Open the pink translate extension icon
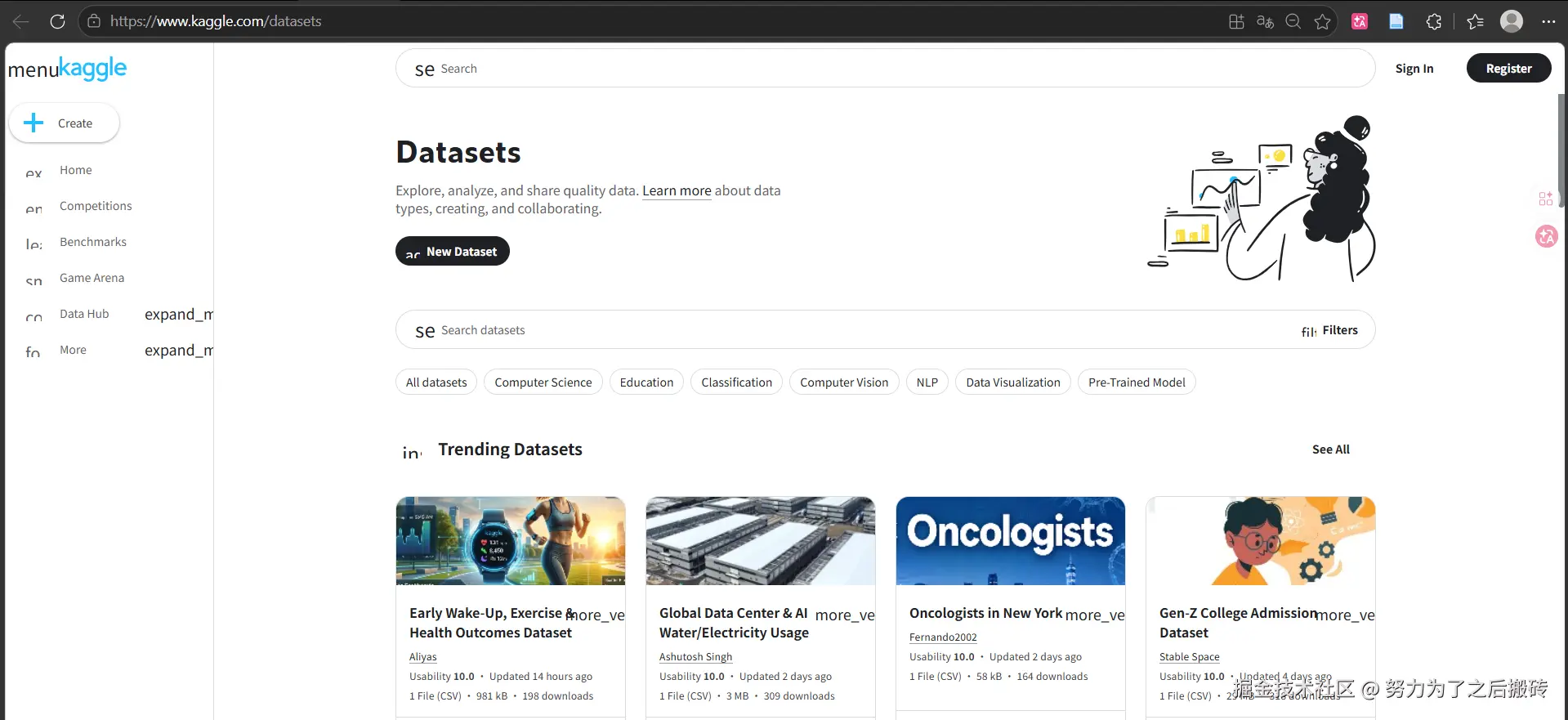Viewport: 1568px width, 720px height. [x=1360, y=22]
